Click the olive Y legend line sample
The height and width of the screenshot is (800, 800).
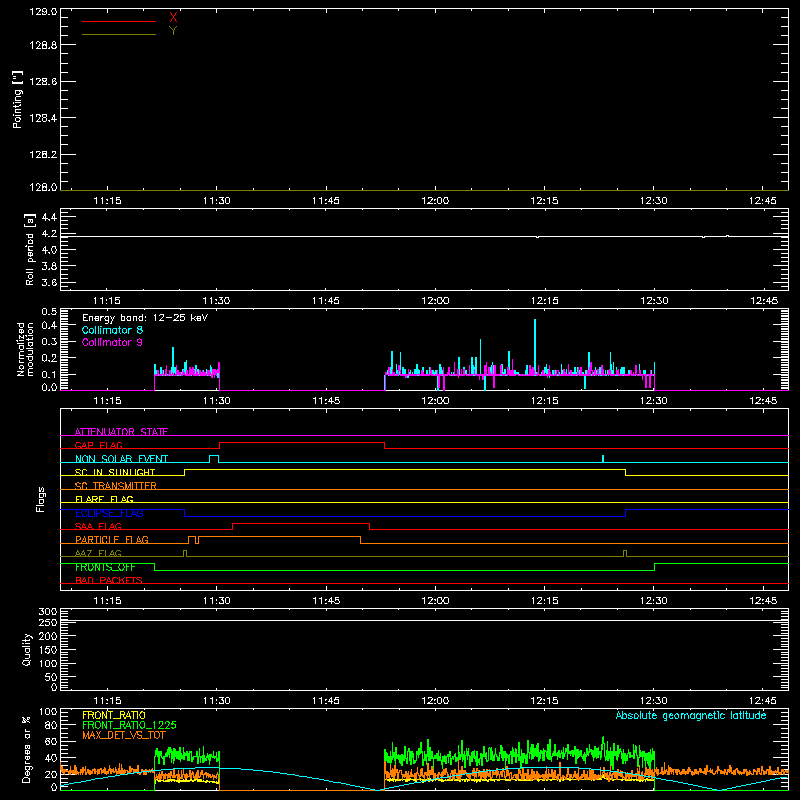point(119,35)
